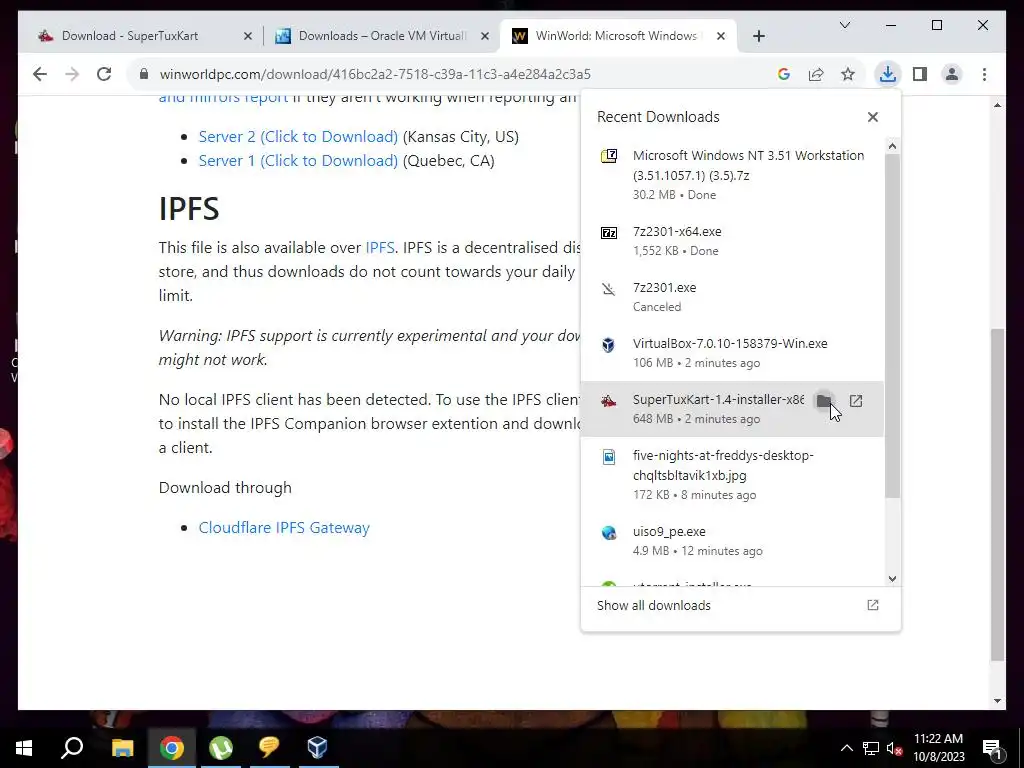The image size is (1024, 768).
Task: Click the VirtualBox installer file icon
Action: coord(609,344)
